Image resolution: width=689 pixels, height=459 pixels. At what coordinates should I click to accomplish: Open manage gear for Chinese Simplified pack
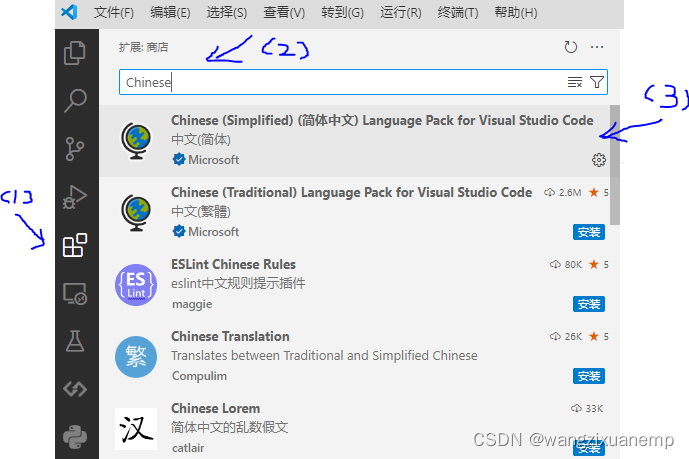(x=598, y=160)
